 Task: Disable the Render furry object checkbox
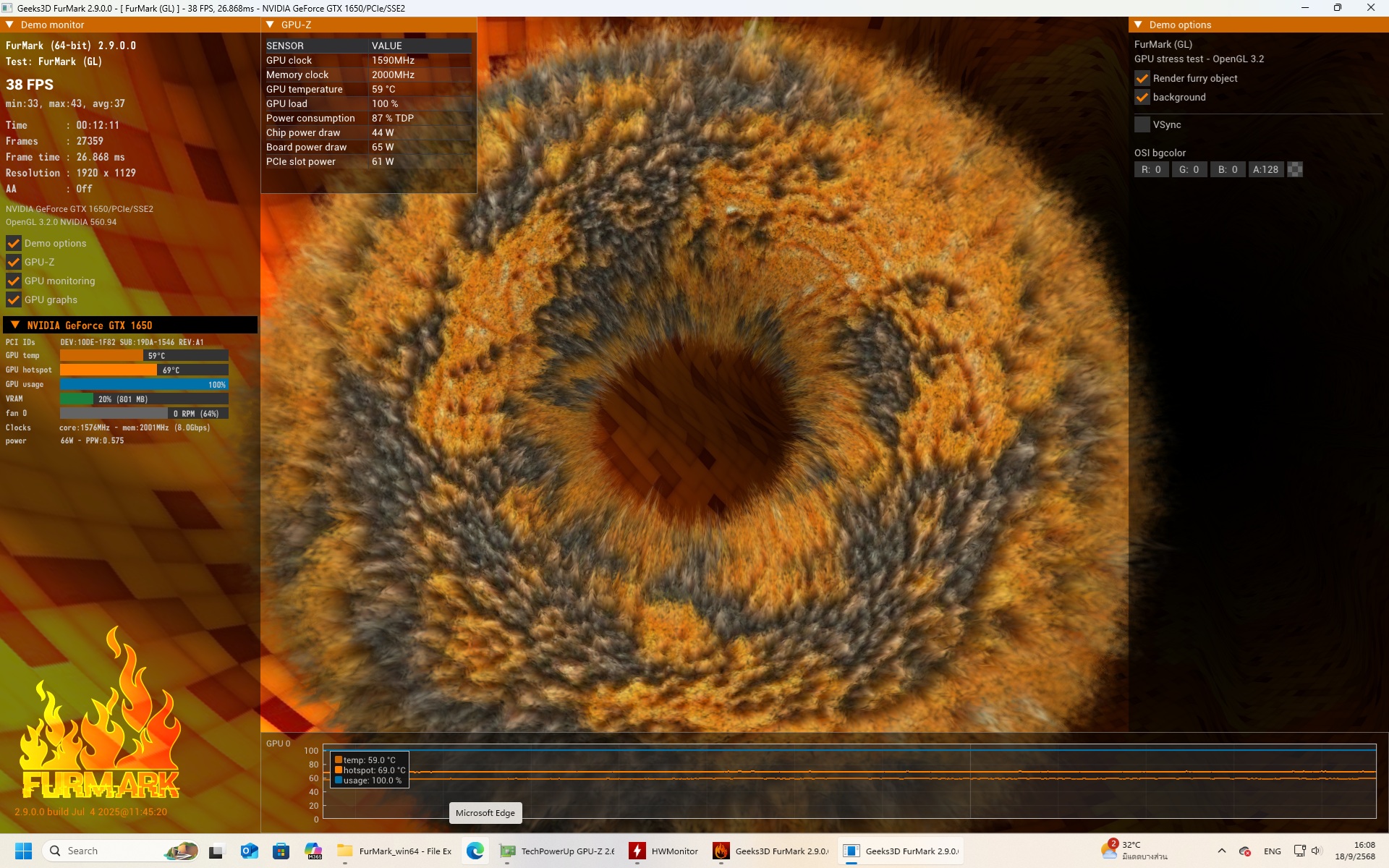tap(1142, 78)
